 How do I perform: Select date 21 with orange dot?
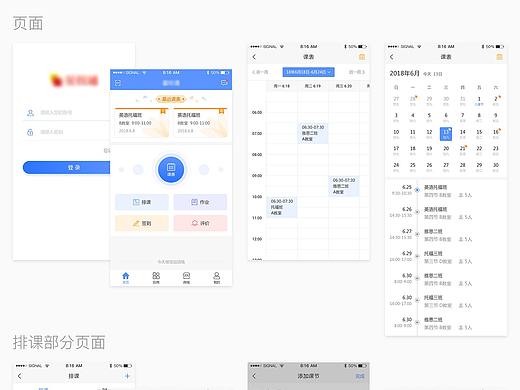pyautogui.click(x=463, y=150)
